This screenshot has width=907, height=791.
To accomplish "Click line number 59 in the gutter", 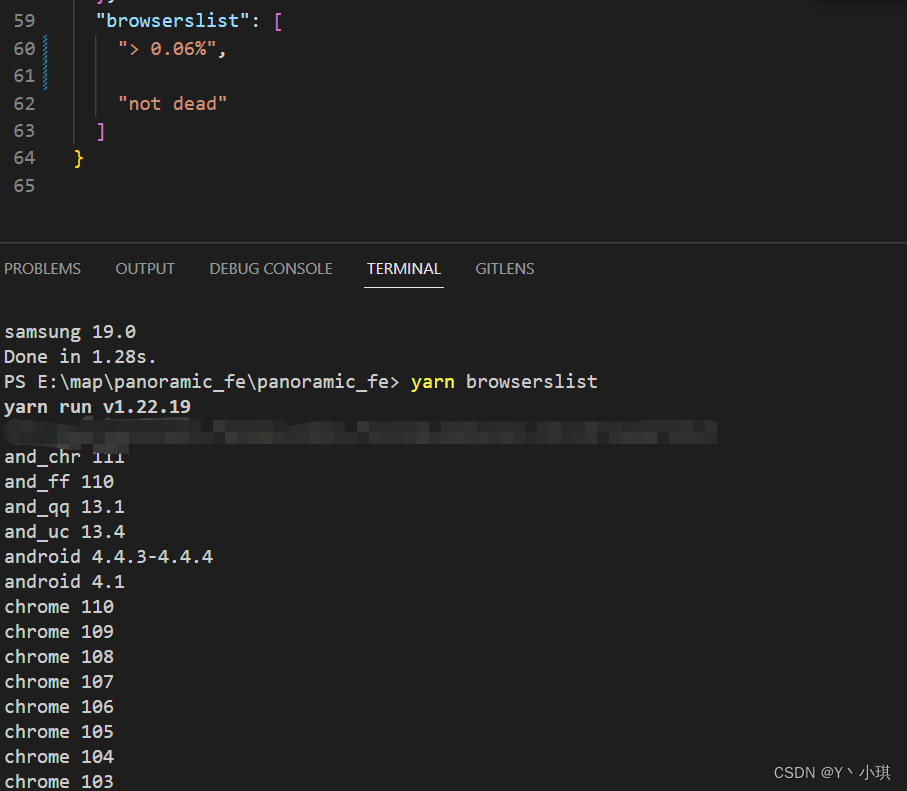I will click(24, 20).
